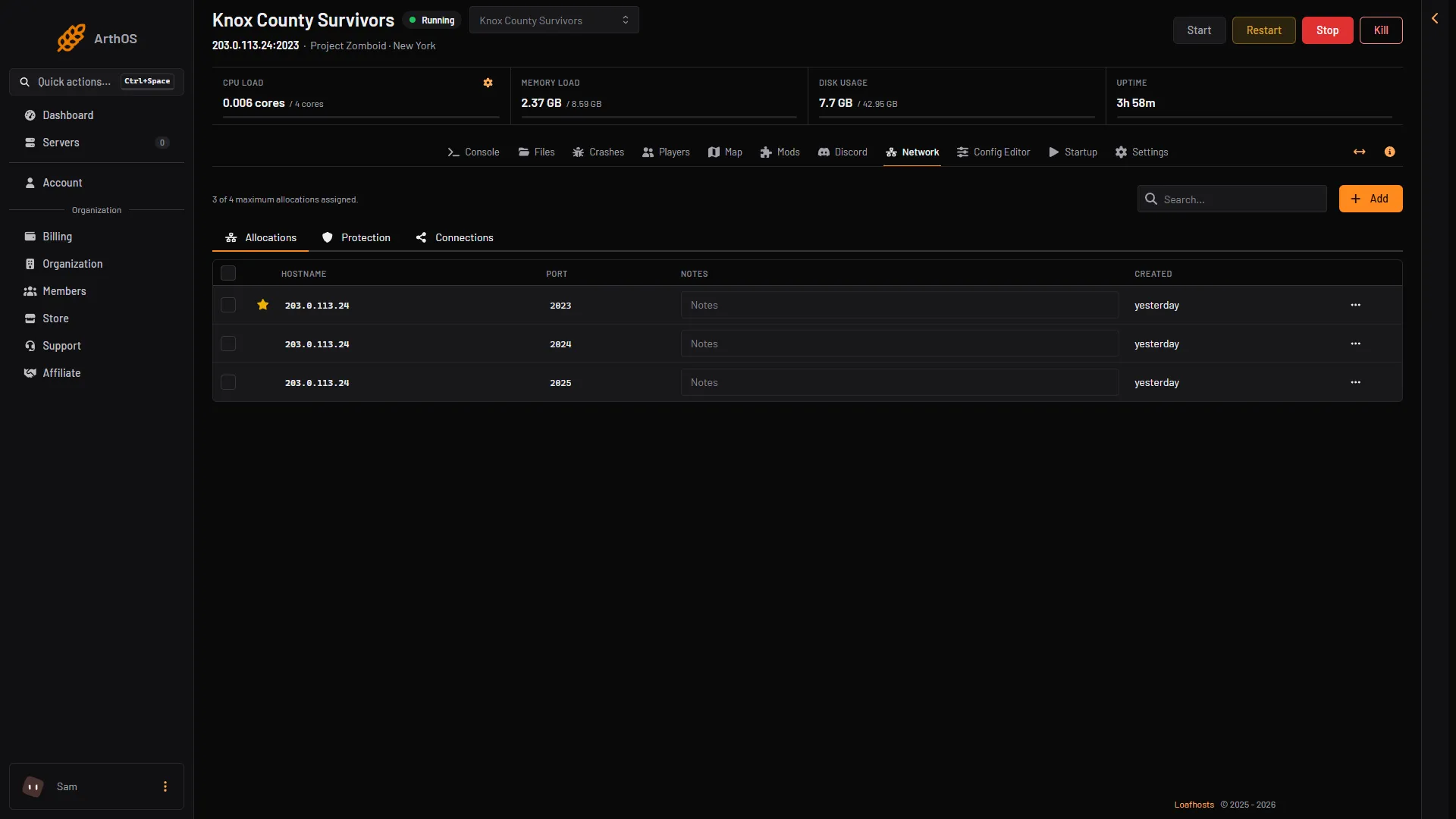Click the Add allocation button
The height and width of the screenshot is (819, 1456).
click(1370, 199)
